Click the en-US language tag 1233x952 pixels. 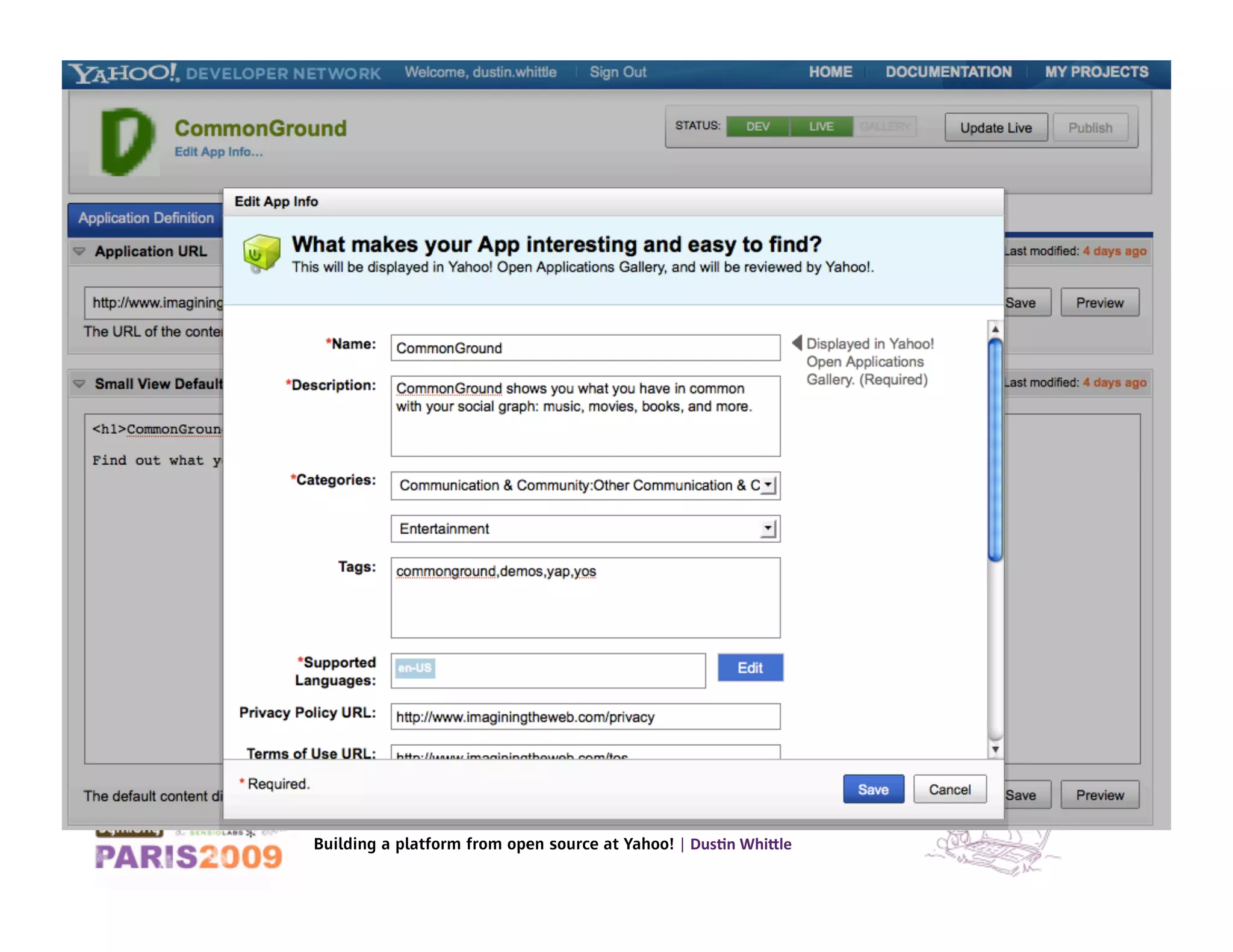tap(415, 668)
